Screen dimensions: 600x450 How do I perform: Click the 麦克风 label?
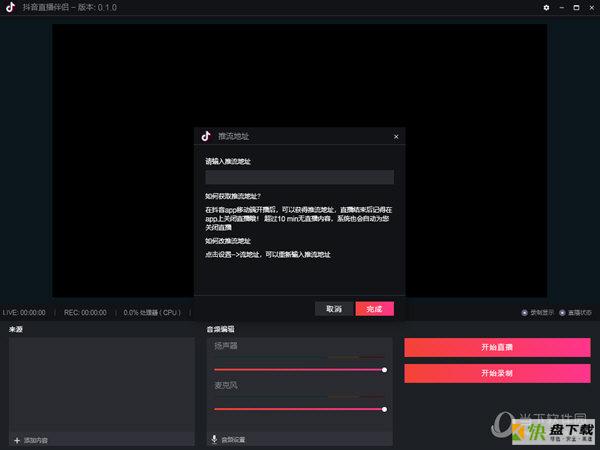pyautogui.click(x=226, y=385)
